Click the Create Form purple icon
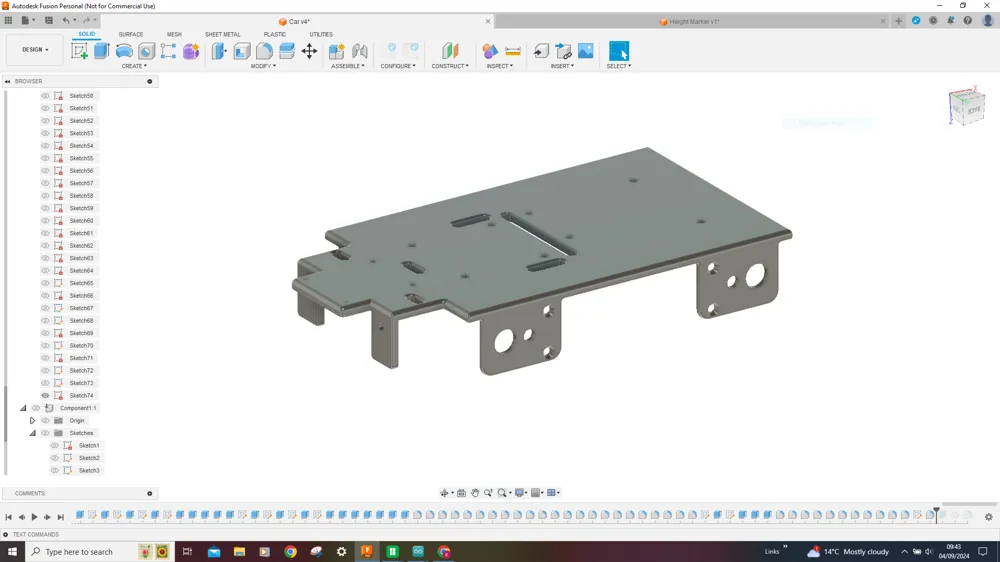Image resolution: width=1000 pixels, height=562 pixels. [191, 51]
